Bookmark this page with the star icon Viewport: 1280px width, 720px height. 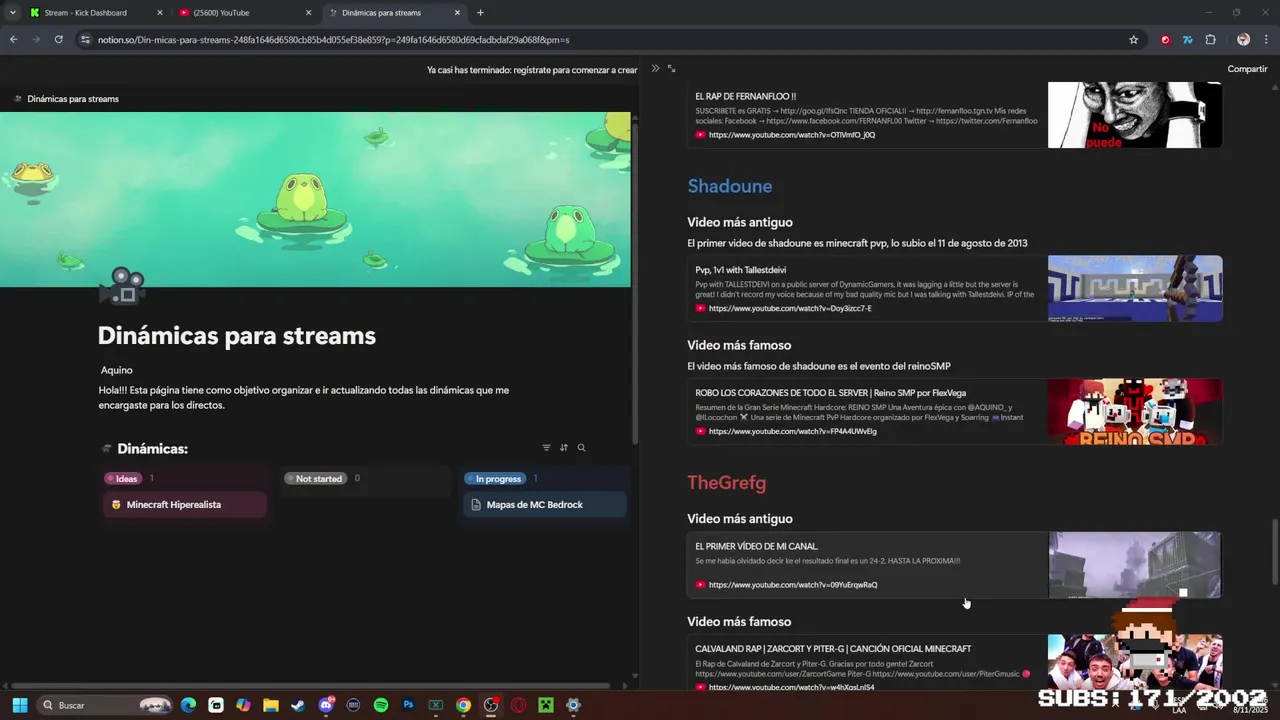(x=1133, y=40)
